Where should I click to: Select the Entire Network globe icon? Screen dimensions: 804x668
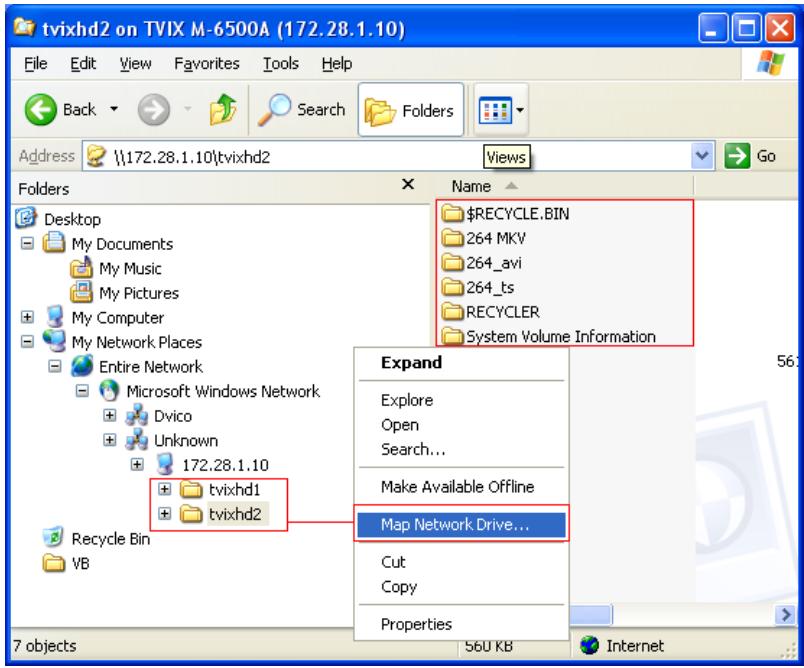82,366
